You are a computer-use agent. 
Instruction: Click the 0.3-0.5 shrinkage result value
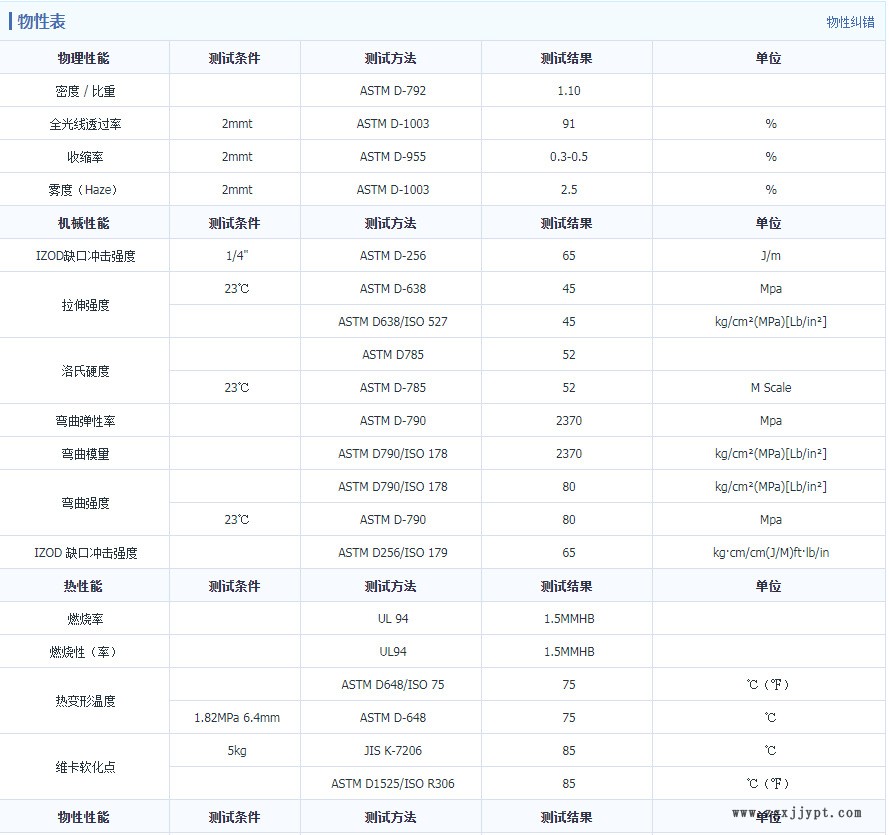(x=567, y=157)
